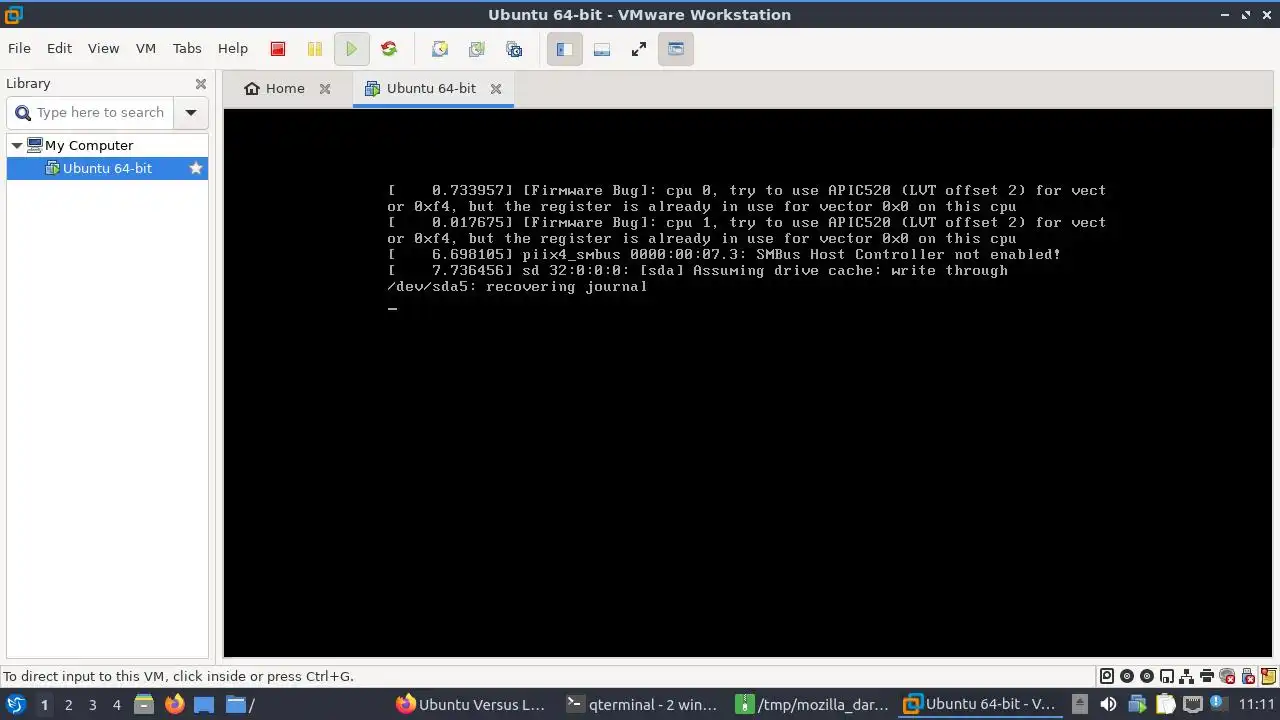Open the Help menu
Image resolution: width=1280 pixels, height=720 pixels.
pyautogui.click(x=233, y=48)
